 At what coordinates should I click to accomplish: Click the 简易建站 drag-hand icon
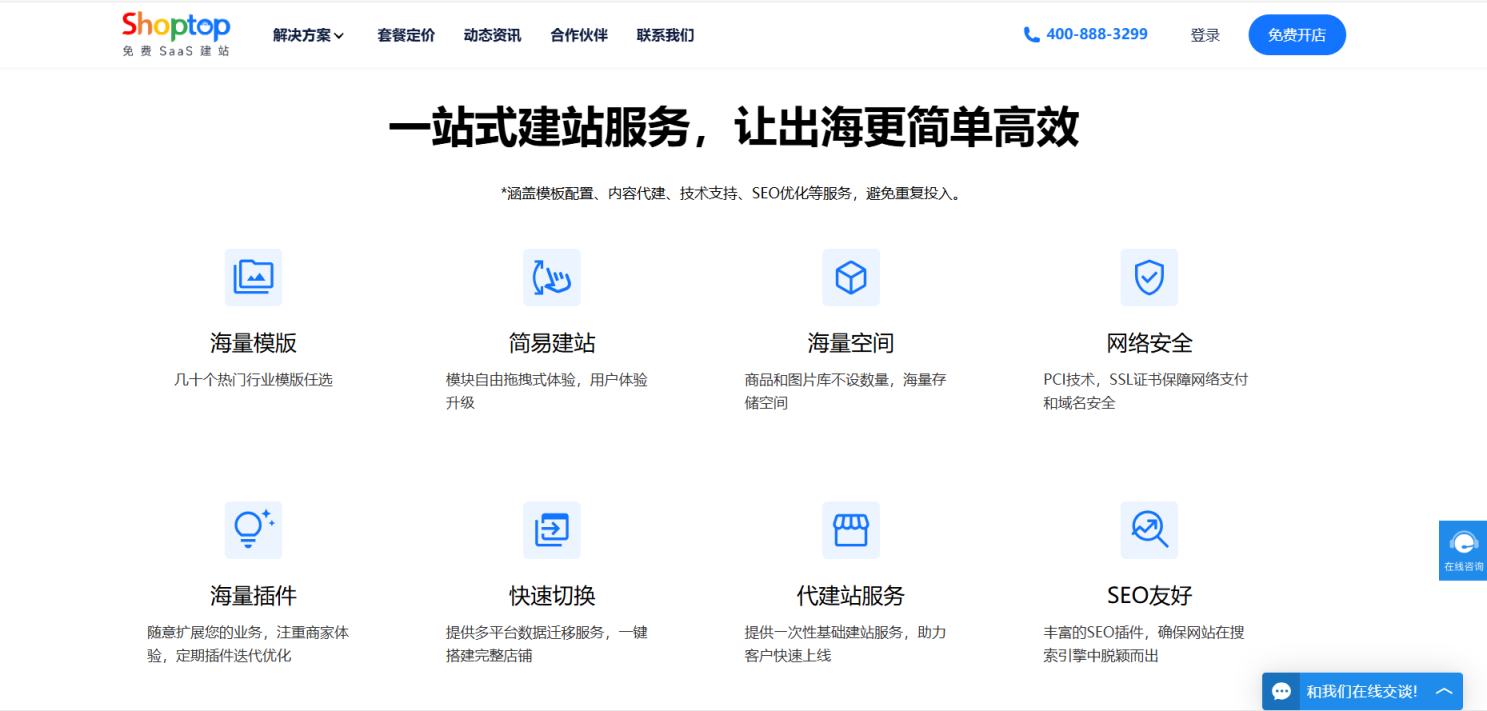point(552,277)
